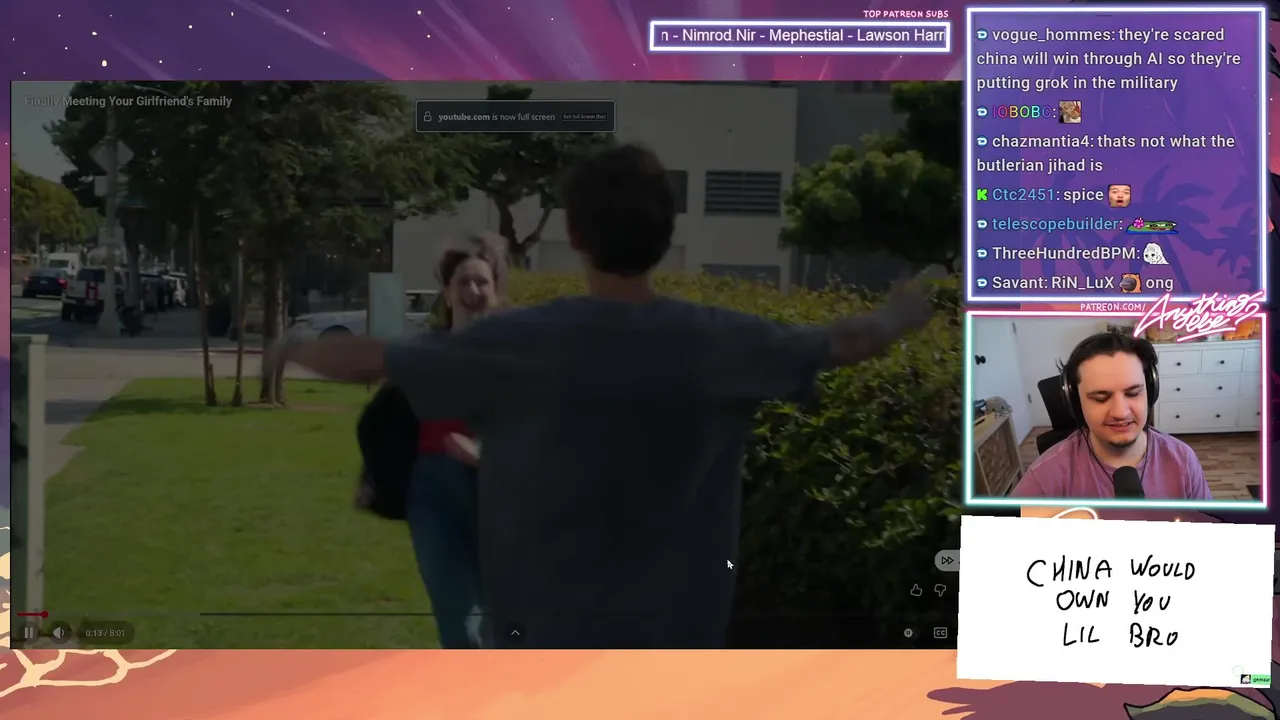Click the lock icon in fullscreen notice

point(428,117)
